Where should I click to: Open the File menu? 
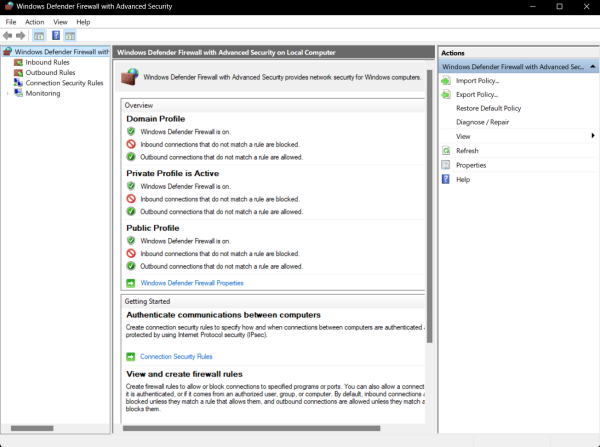coord(11,22)
